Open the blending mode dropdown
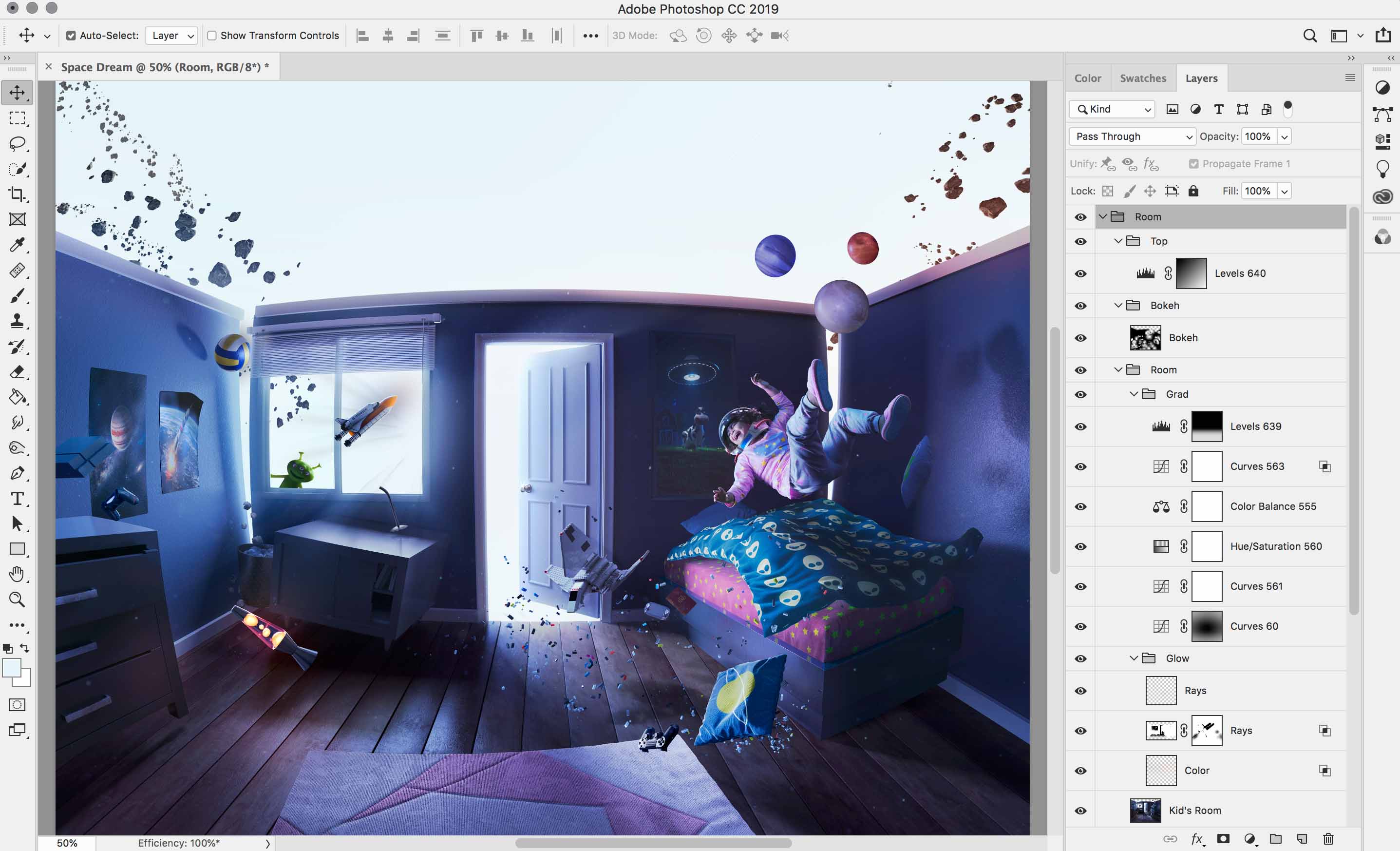 tap(1131, 135)
